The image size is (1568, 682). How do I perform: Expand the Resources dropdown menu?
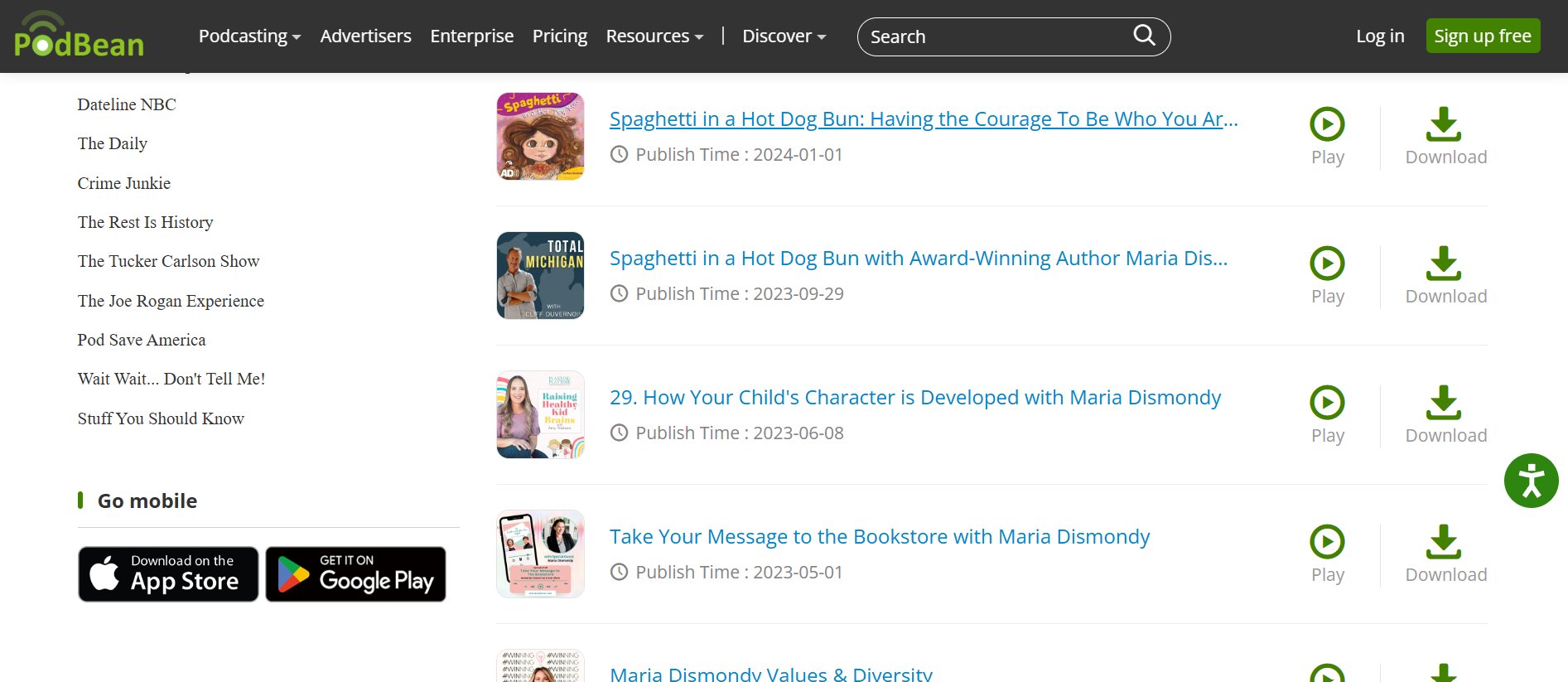pos(654,36)
